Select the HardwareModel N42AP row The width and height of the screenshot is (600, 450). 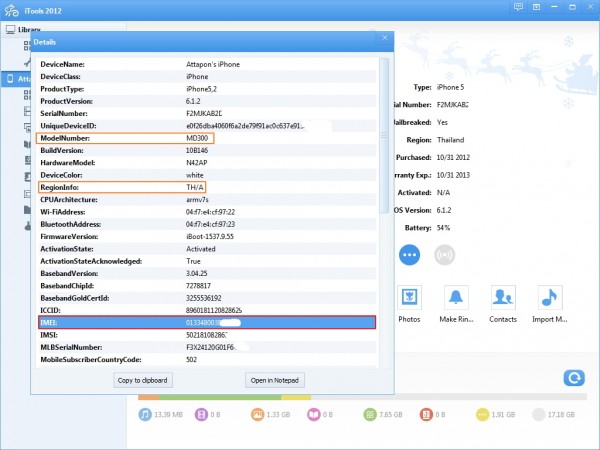[x=207, y=163]
